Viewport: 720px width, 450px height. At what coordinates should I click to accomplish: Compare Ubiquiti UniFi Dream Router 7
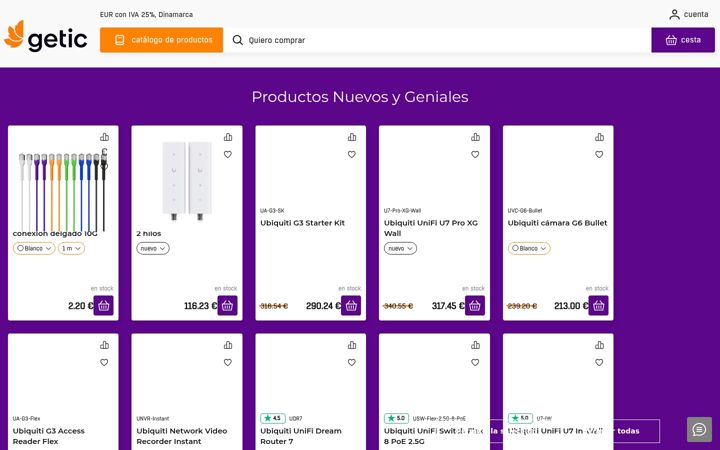point(352,345)
